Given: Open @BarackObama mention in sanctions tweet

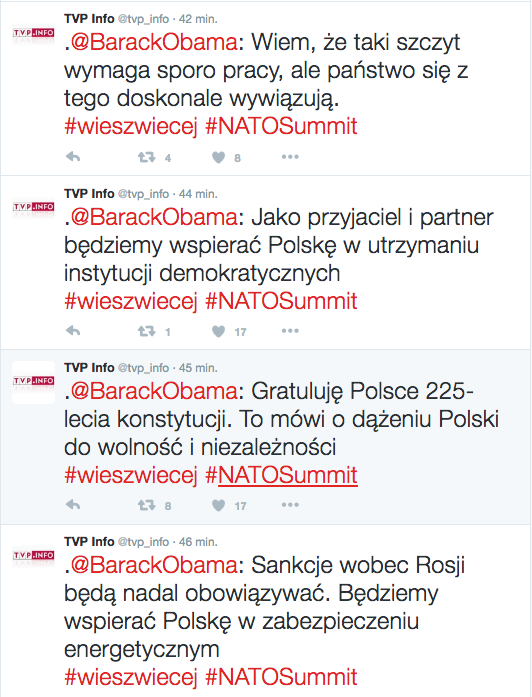Looking at the screenshot, I should (x=154, y=565).
